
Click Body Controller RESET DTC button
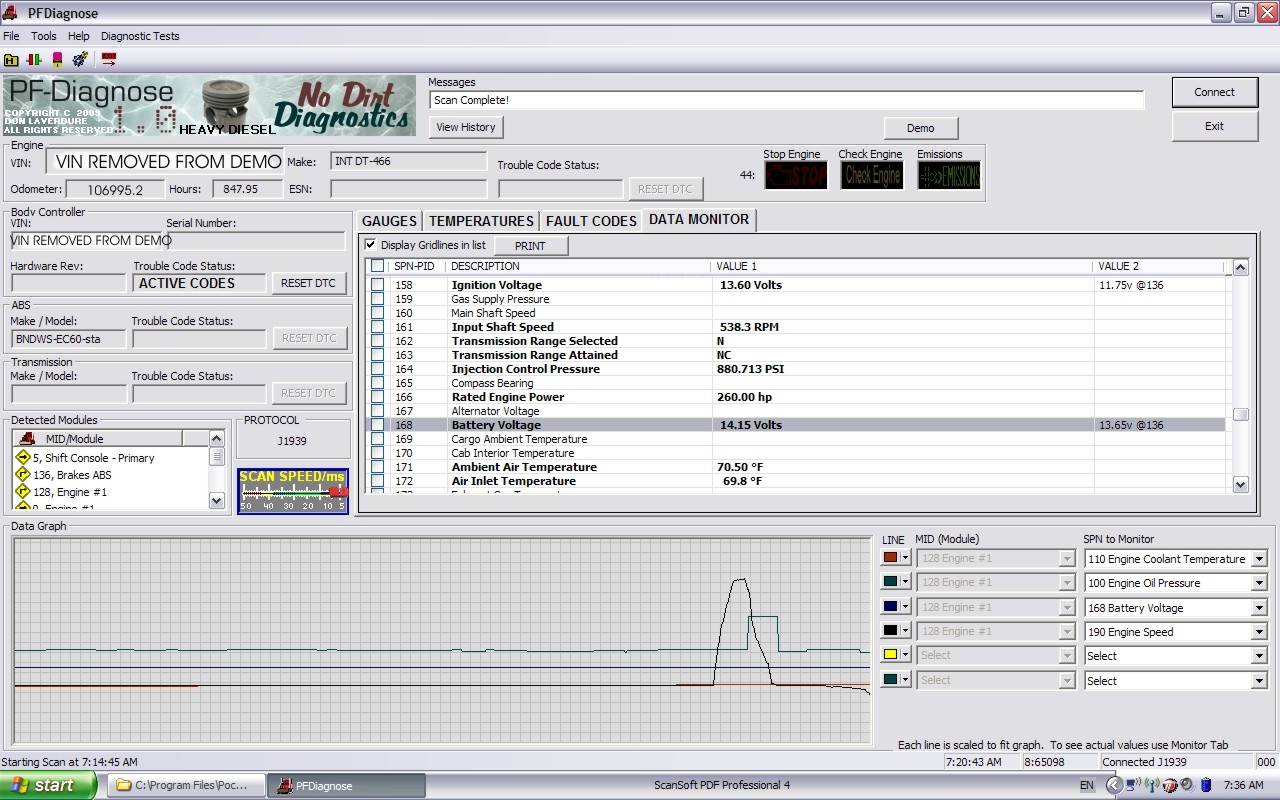point(309,283)
